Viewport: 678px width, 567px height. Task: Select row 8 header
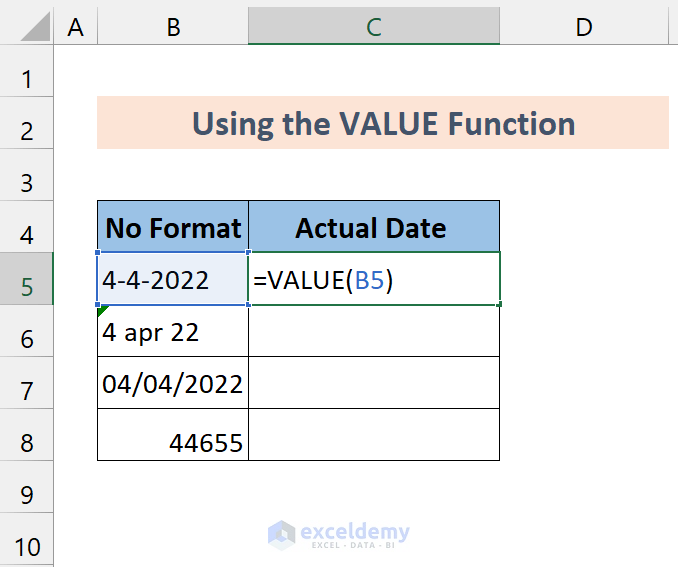26,435
